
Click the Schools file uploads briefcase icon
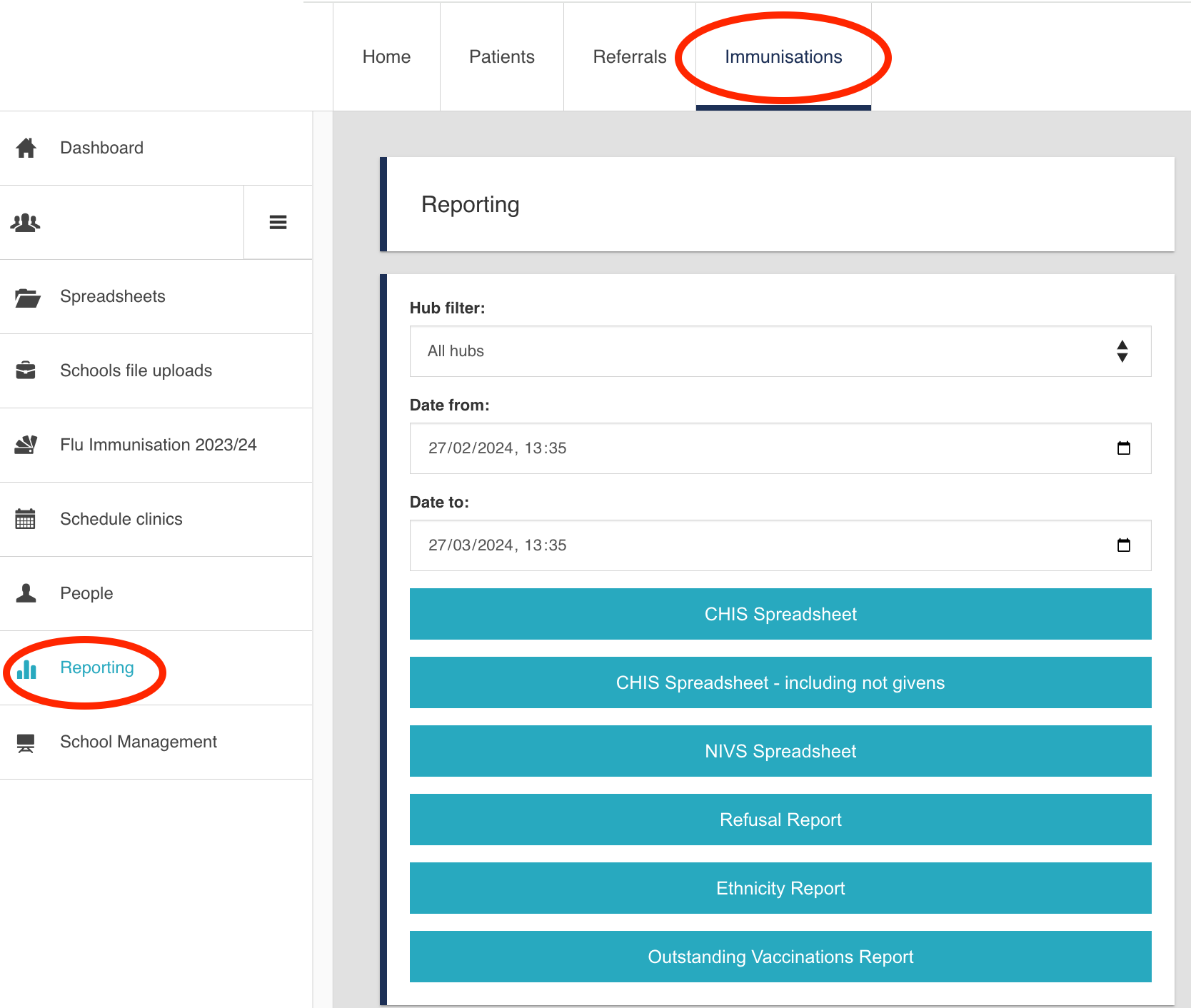coord(26,371)
